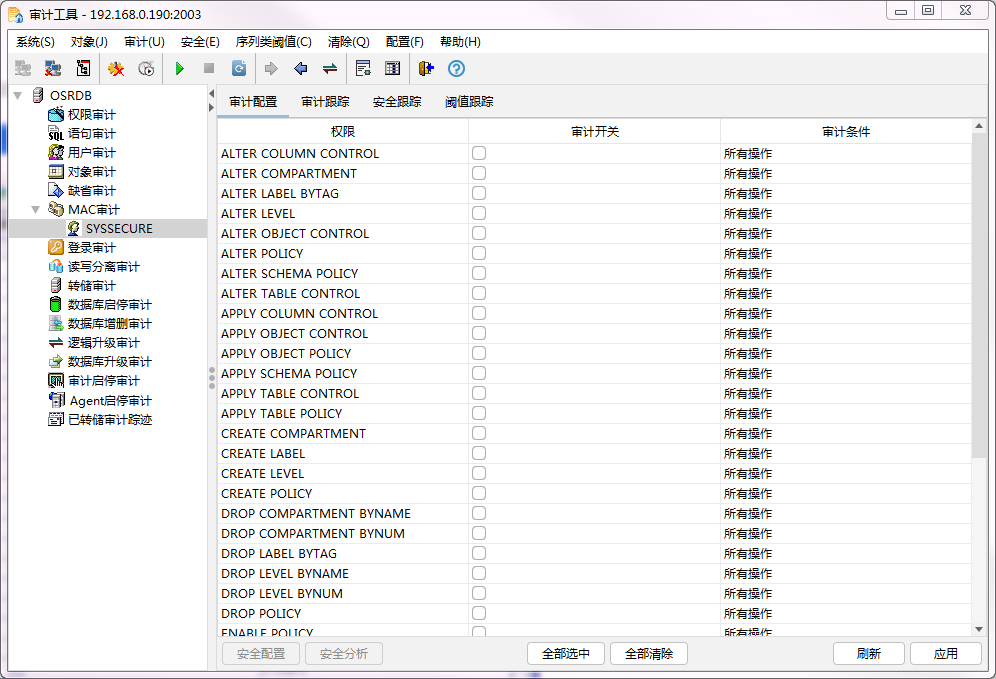This screenshot has width=996, height=679.
Task: Collapse the OSRDB root tree node
Action: point(18,95)
